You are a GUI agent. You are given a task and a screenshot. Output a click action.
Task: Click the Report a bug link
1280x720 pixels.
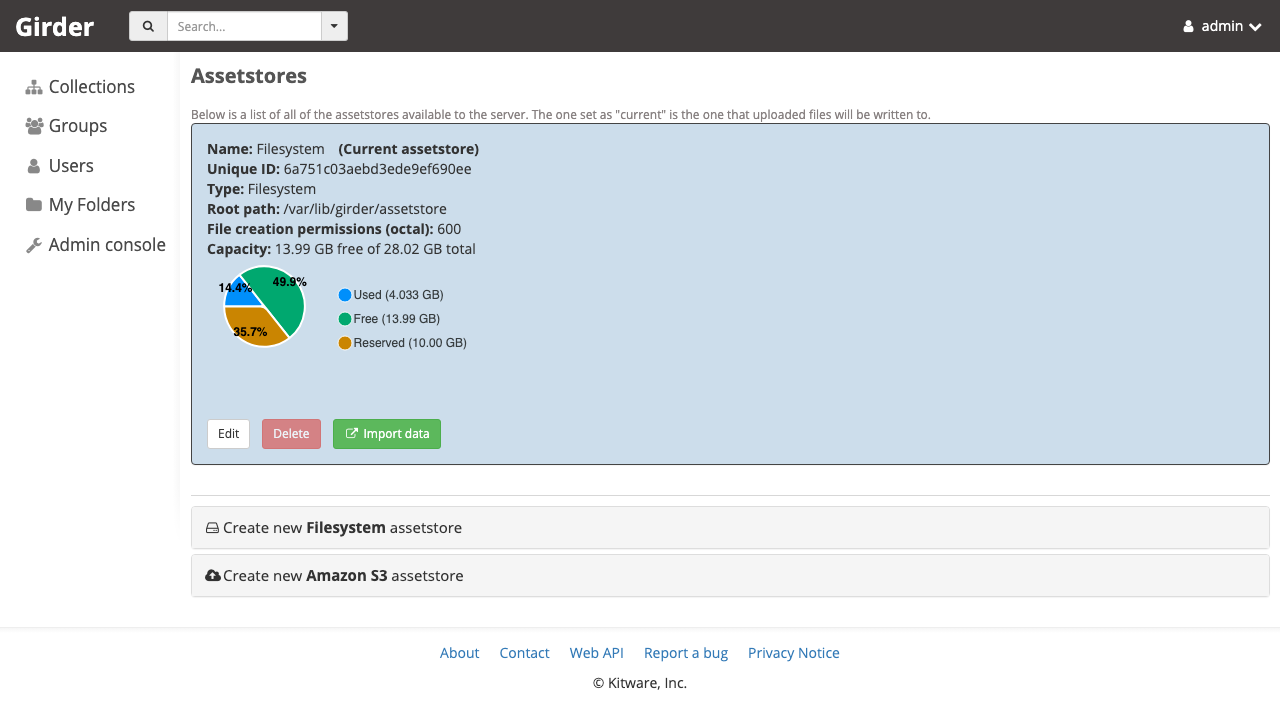tap(686, 653)
